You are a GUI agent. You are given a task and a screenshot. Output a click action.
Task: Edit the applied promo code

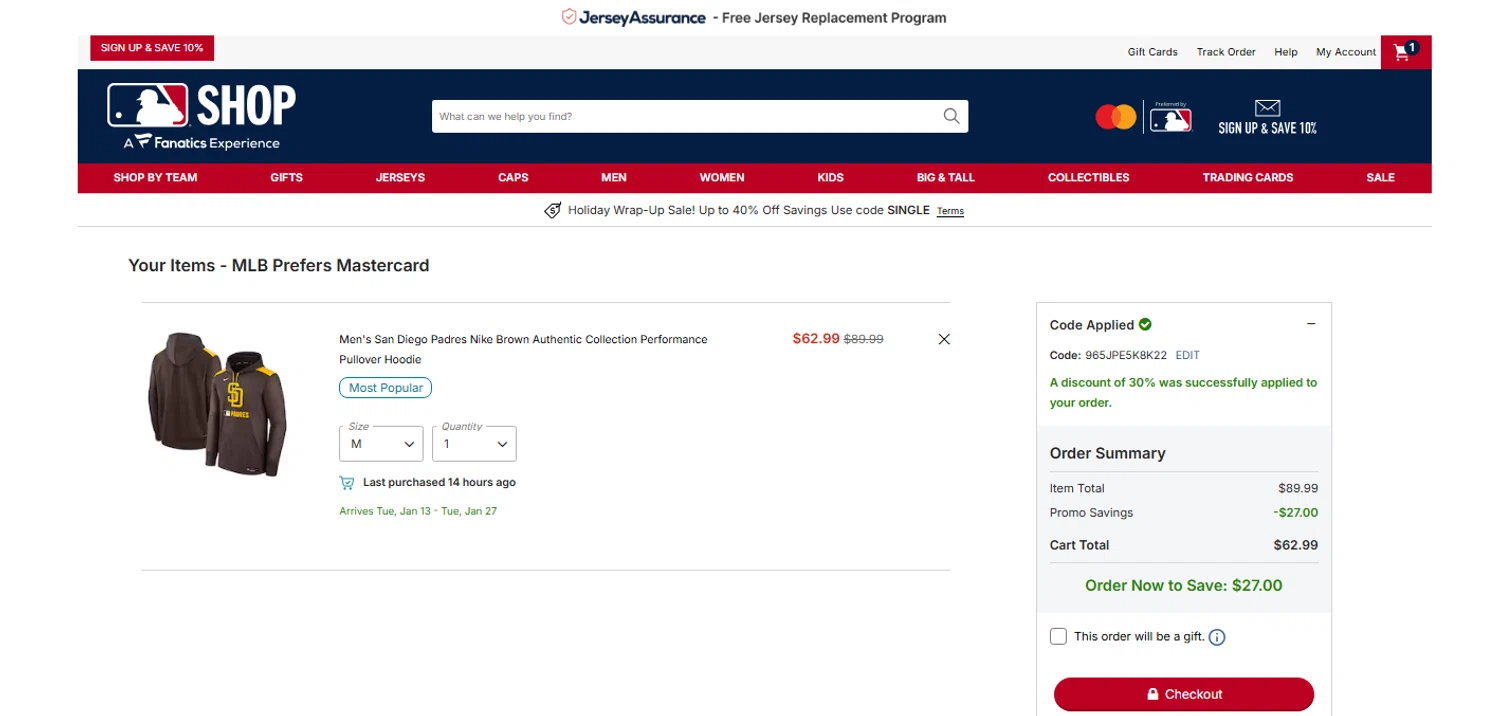(x=1187, y=355)
